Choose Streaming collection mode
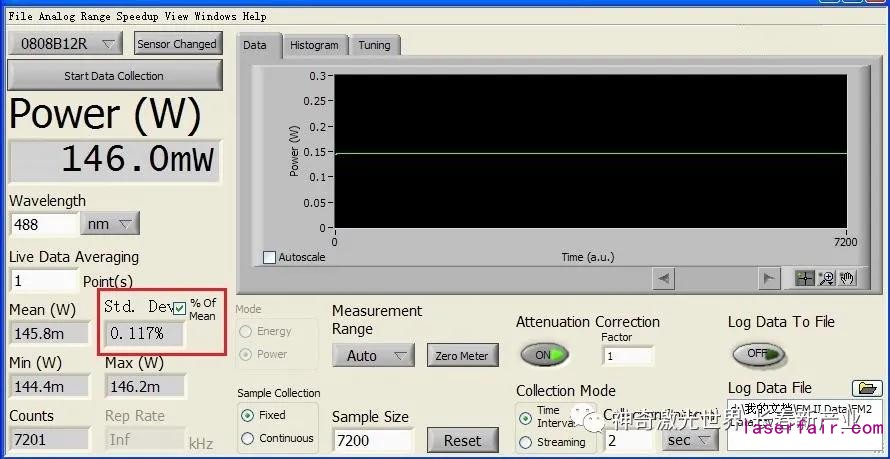 pyautogui.click(x=525, y=442)
